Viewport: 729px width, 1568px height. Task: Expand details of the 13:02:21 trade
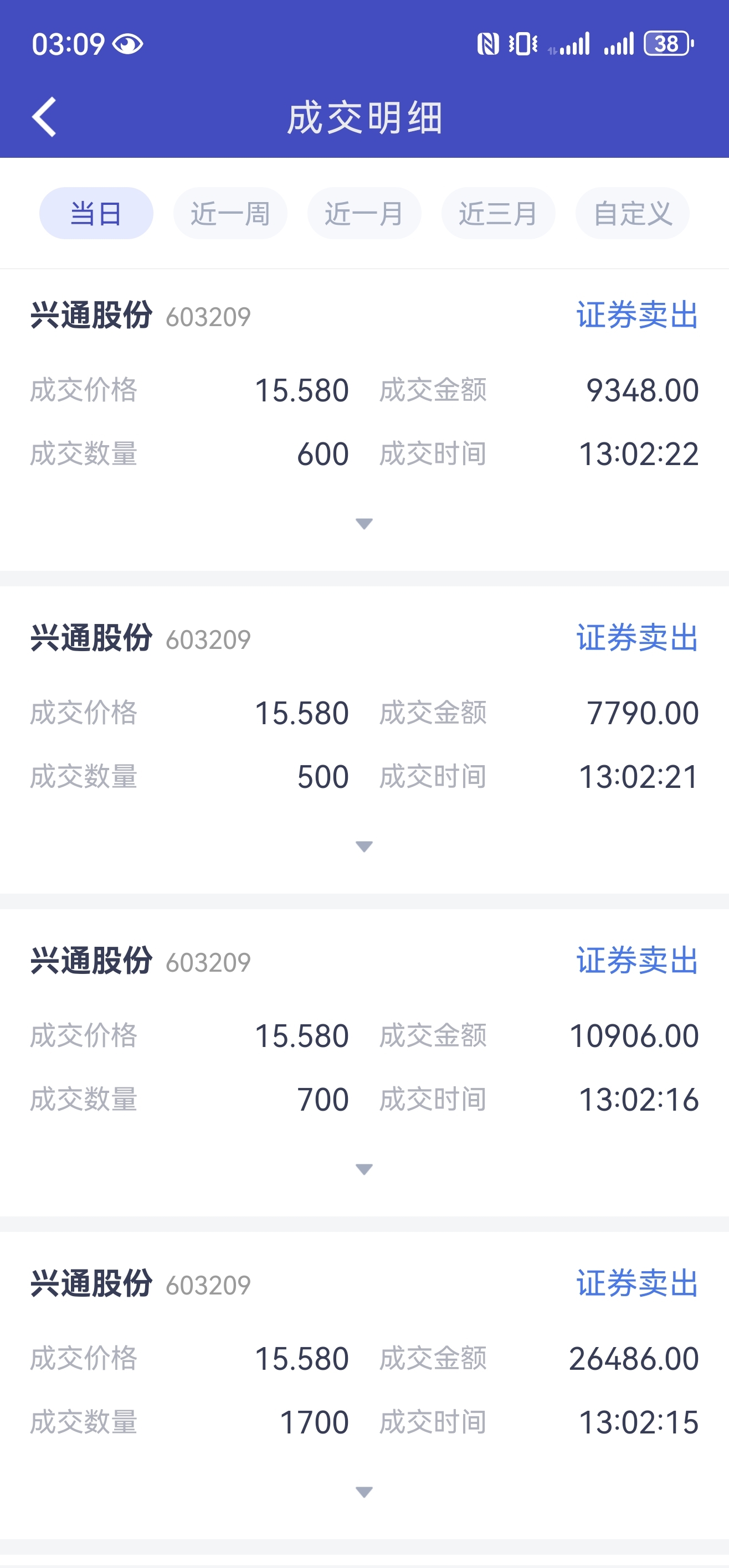364,846
